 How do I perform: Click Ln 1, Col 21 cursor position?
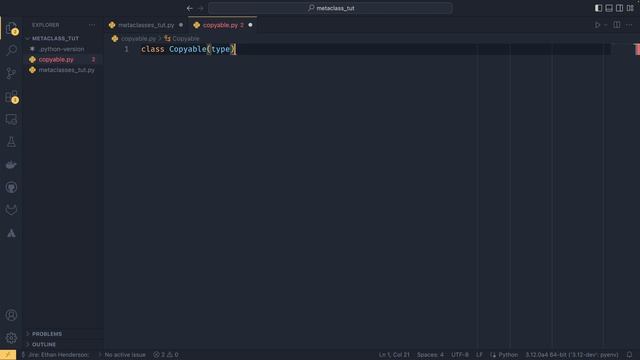[x=394, y=355]
